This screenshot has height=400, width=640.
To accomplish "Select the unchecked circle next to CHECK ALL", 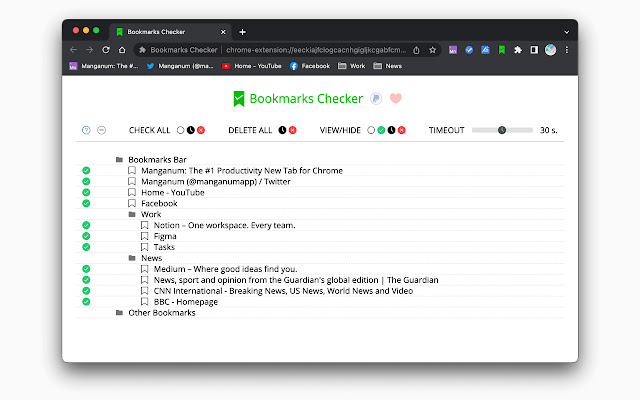I will pyautogui.click(x=180, y=130).
